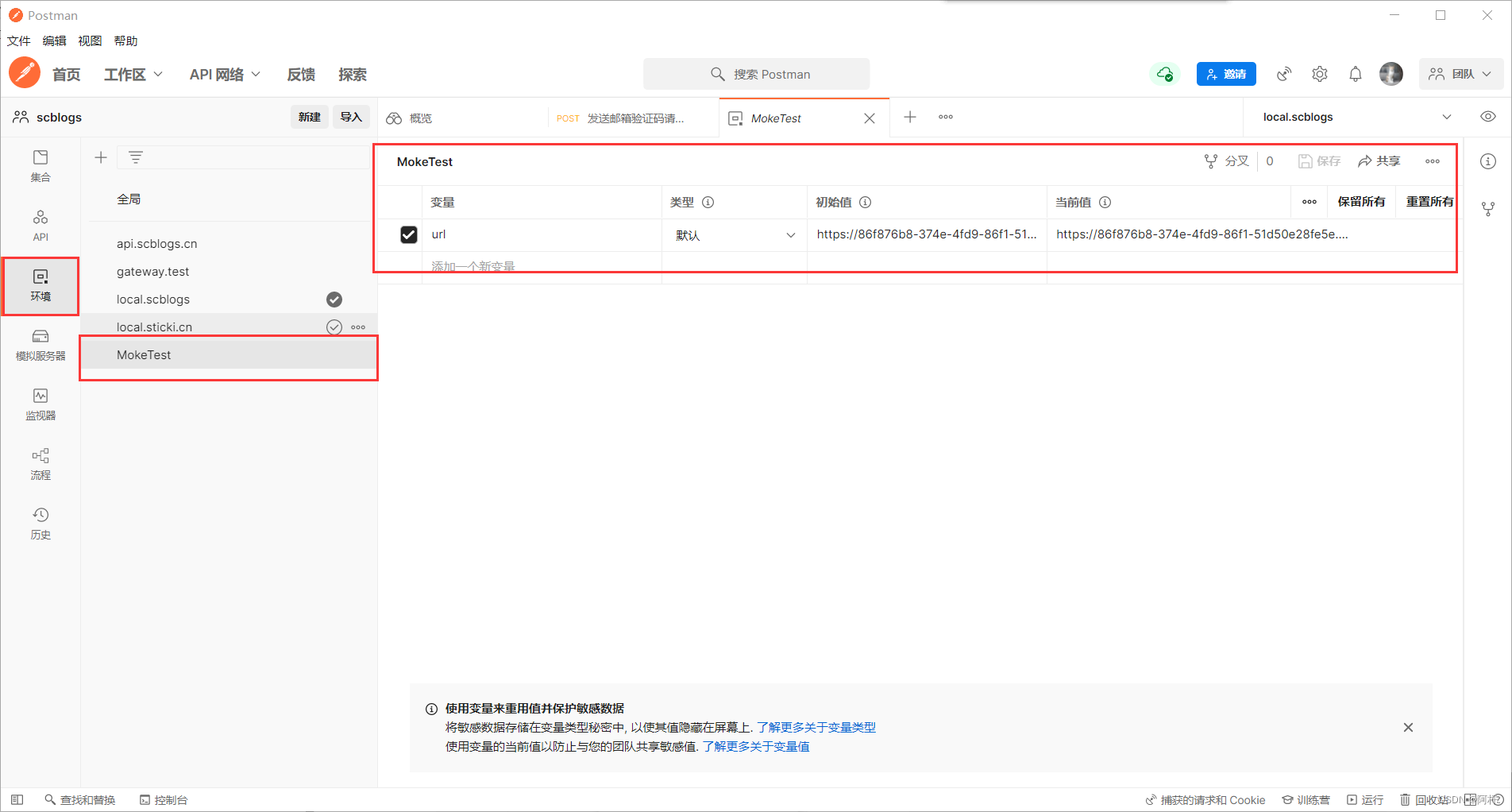Image resolution: width=1512 pixels, height=812 pixels.
Task: Click the Reports nav item
Action: pos(301,74)
